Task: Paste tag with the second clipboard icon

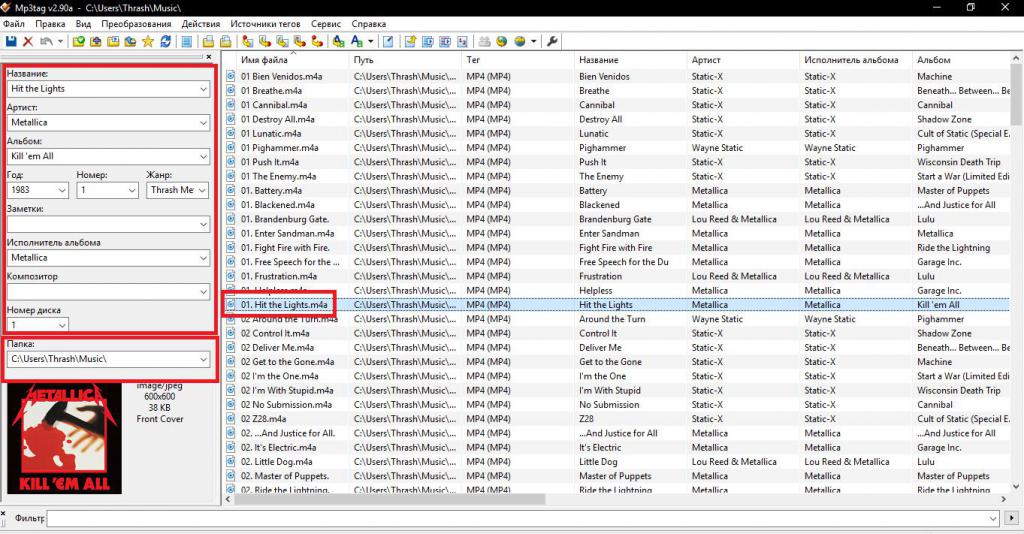Action: 225,41
